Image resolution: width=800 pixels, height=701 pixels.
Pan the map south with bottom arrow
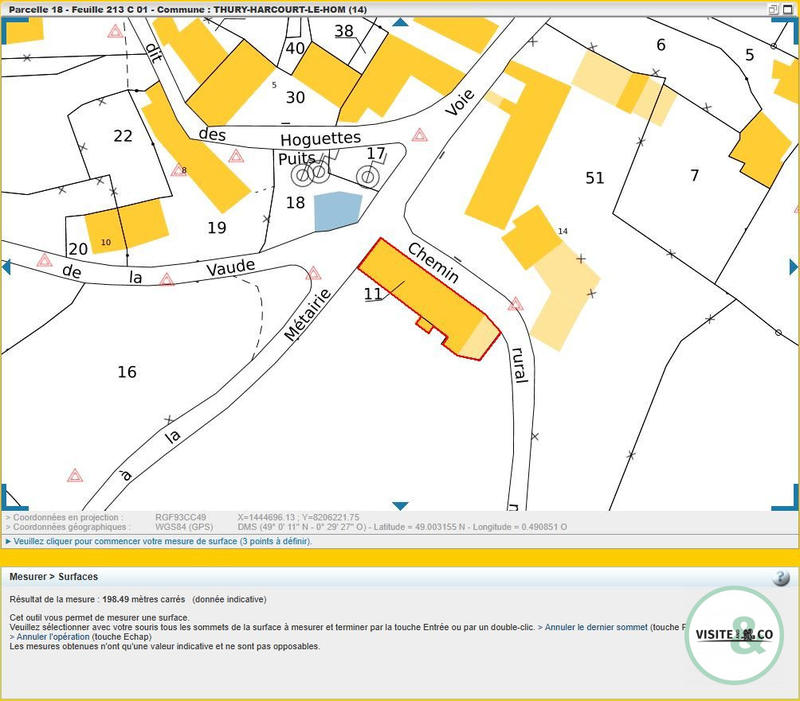click(x=400, y=506)
